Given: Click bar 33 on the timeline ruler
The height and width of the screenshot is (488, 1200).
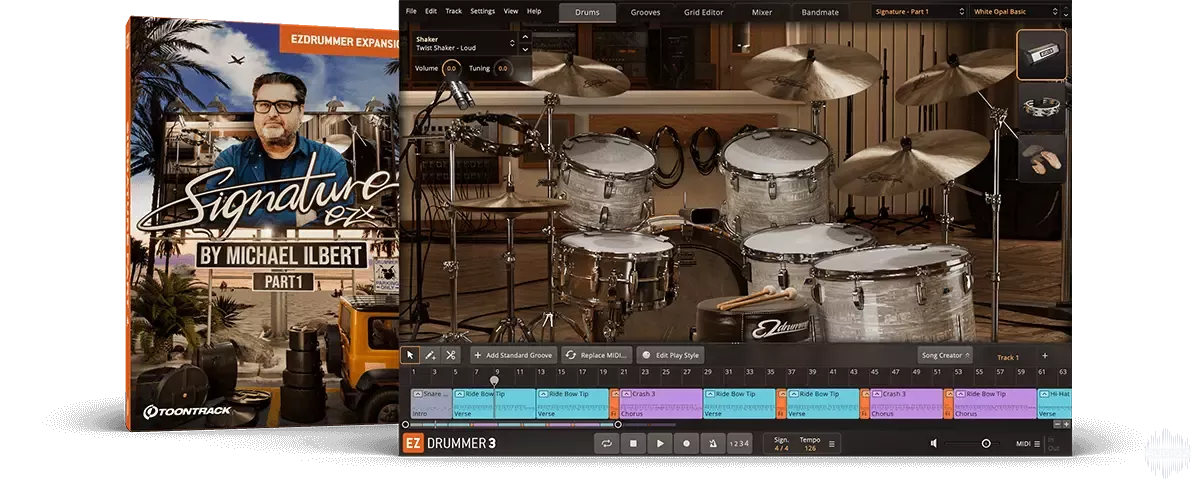Looking at the screenshot, I should click(x=750, y=372).
